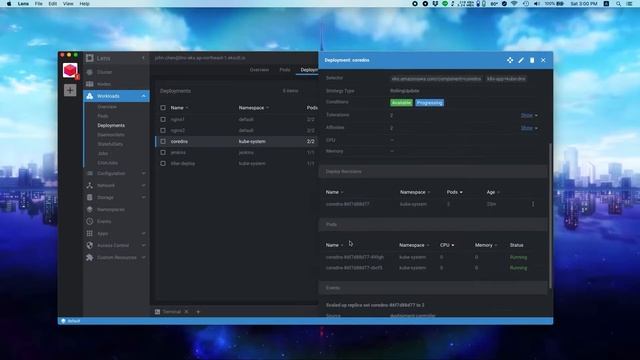The height and width of the screenshot is (360, 640).
Task: Add a new cluster with plus button
Action: (x=70, y=90)
